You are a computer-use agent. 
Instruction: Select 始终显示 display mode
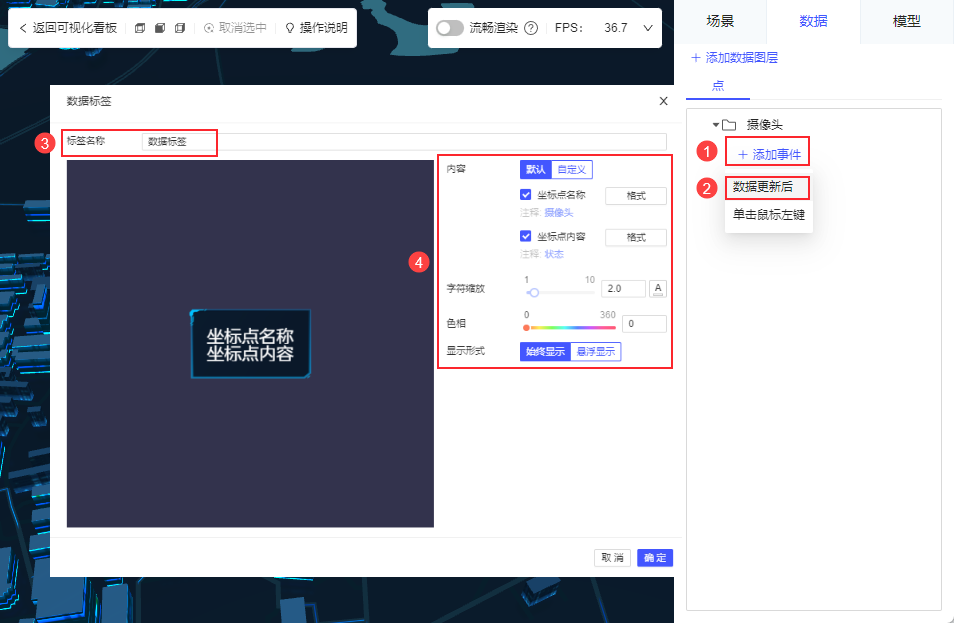click(545, 352)
